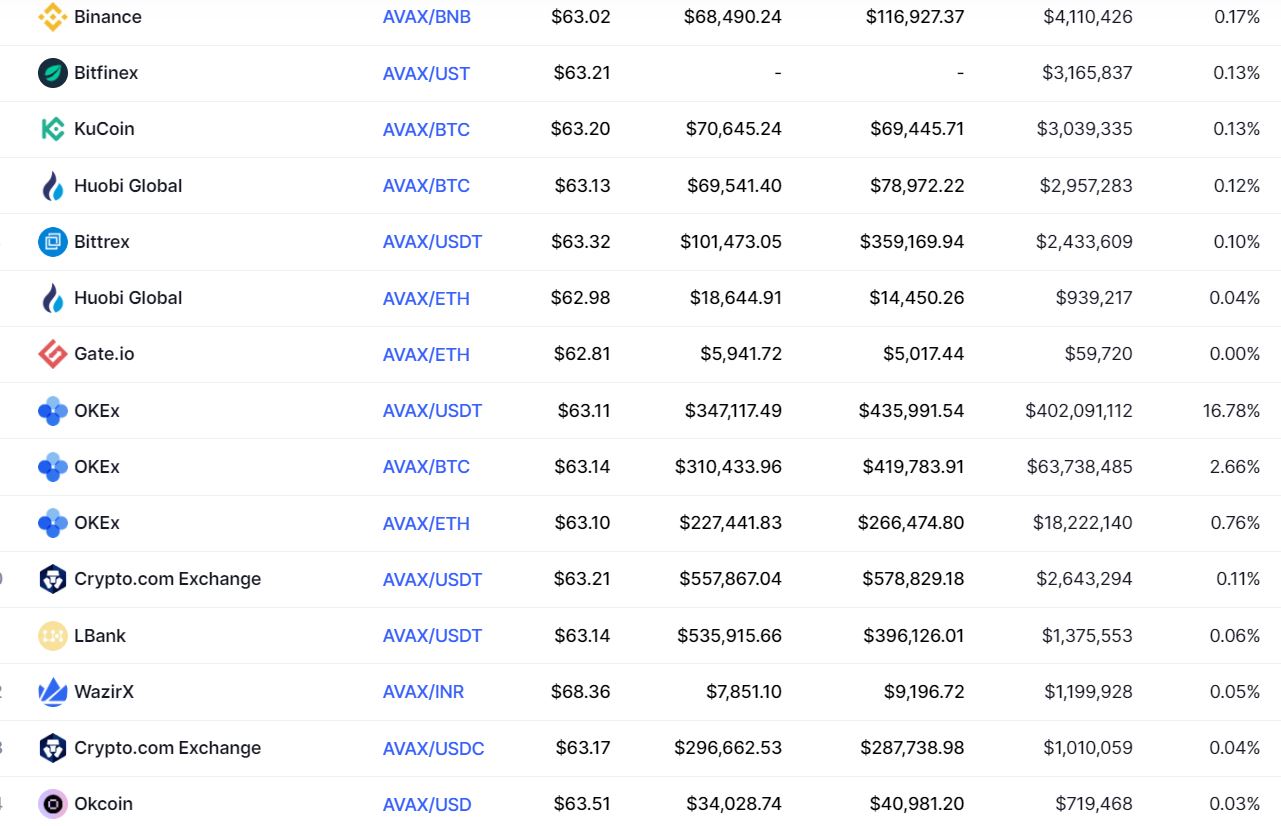Open the AVAX/USDC pair link
1281x826 pixels.
(434, 748)
